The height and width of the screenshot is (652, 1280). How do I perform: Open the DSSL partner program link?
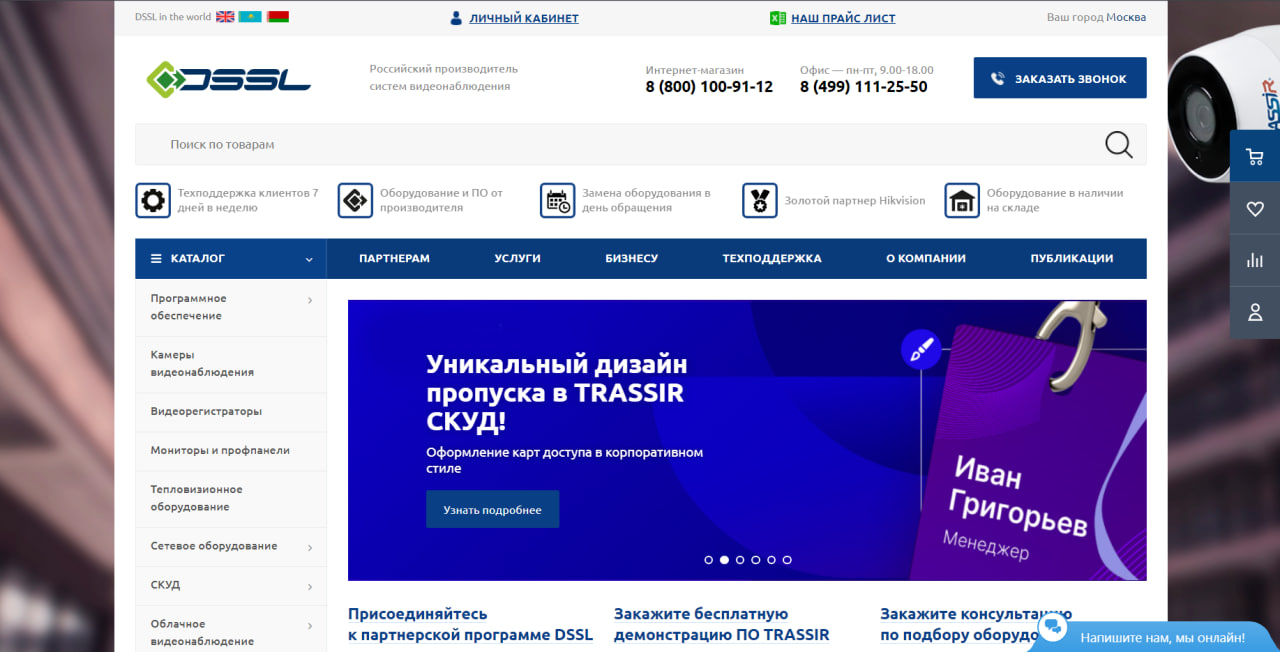(x=470, y=624)
